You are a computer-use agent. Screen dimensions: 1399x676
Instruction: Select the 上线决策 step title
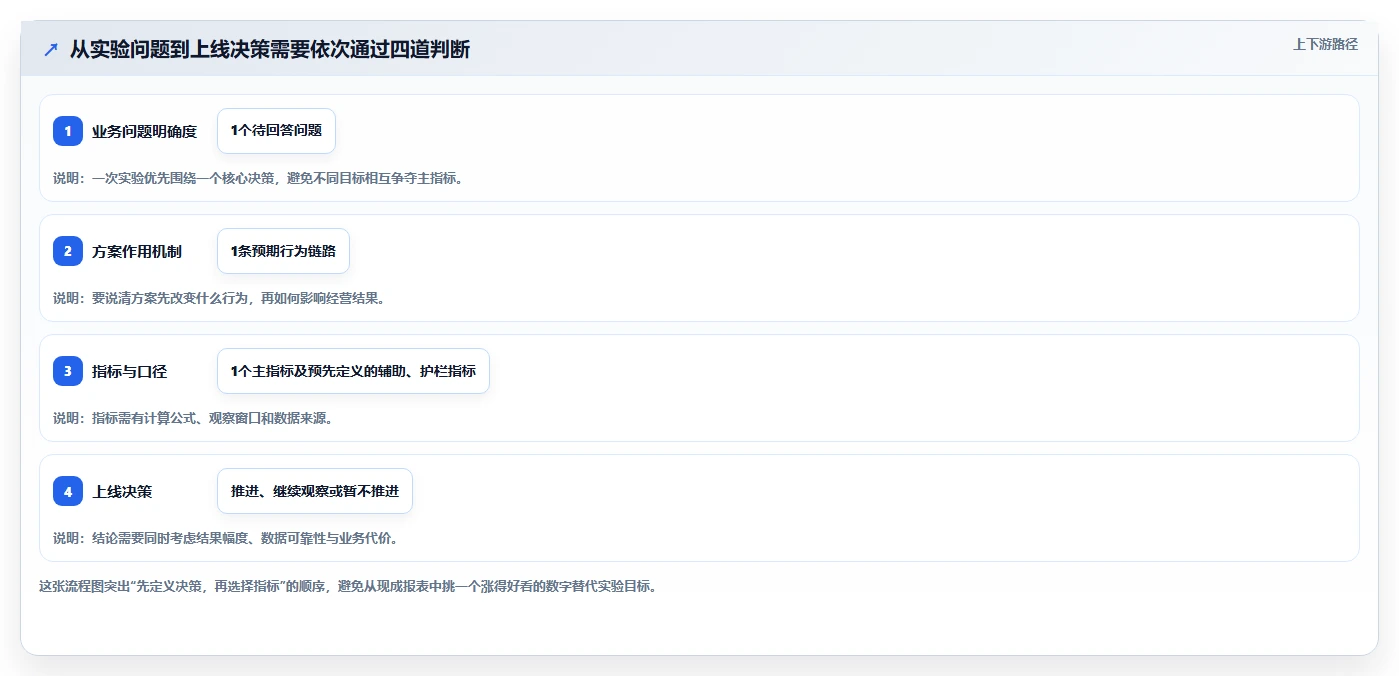(122, 491)
